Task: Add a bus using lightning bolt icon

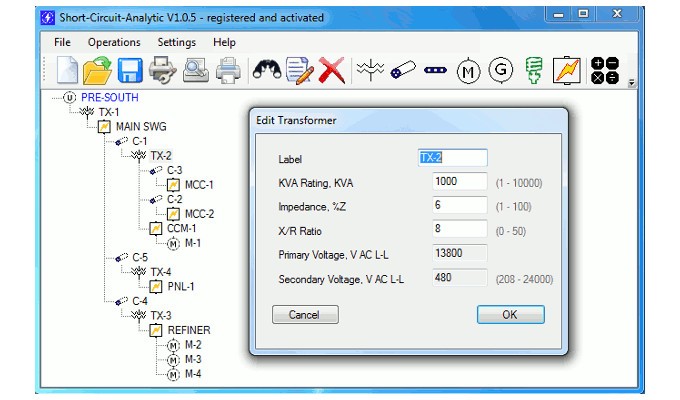Action: pos(566,70)
